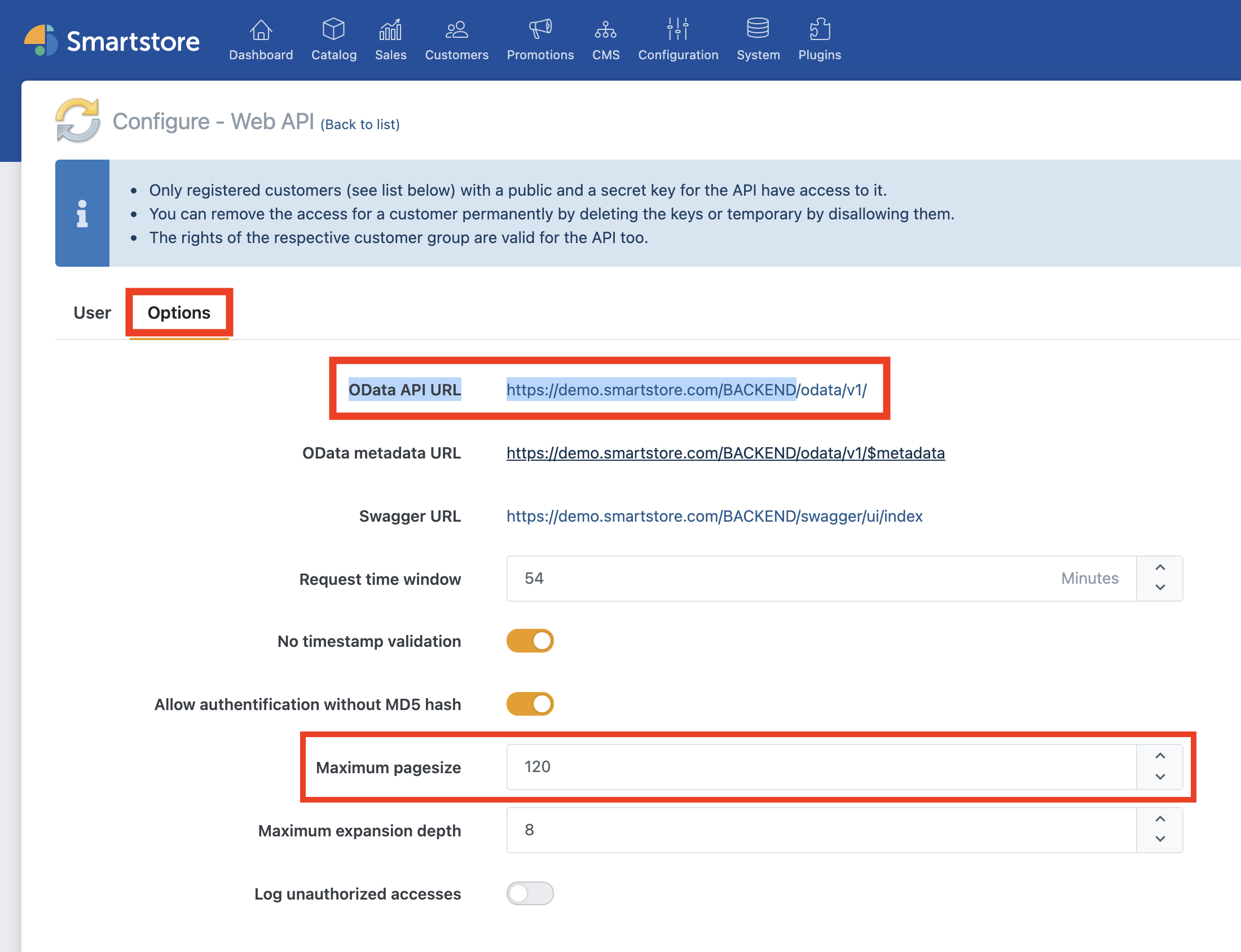This screenshot has width=1241, height=952.
Task: Focus the Request time window field
Action: point(822,579)
